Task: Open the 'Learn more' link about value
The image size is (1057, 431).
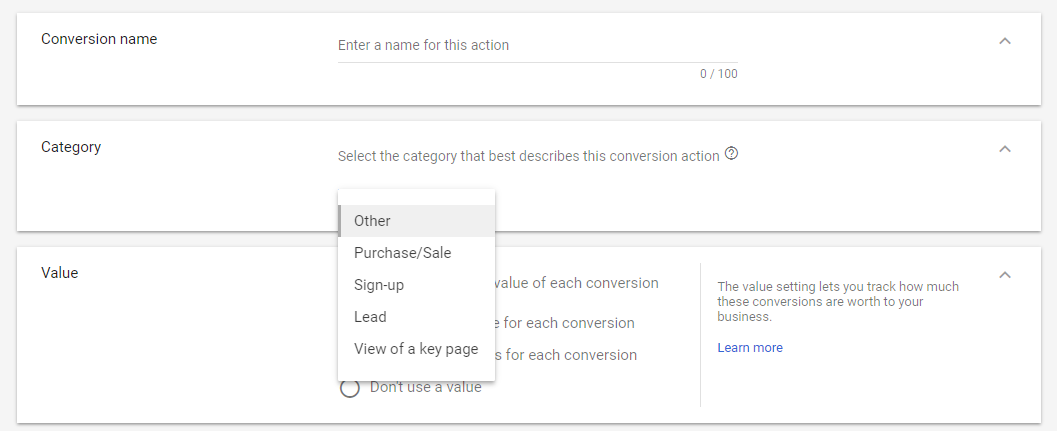Action: point(750,348)
